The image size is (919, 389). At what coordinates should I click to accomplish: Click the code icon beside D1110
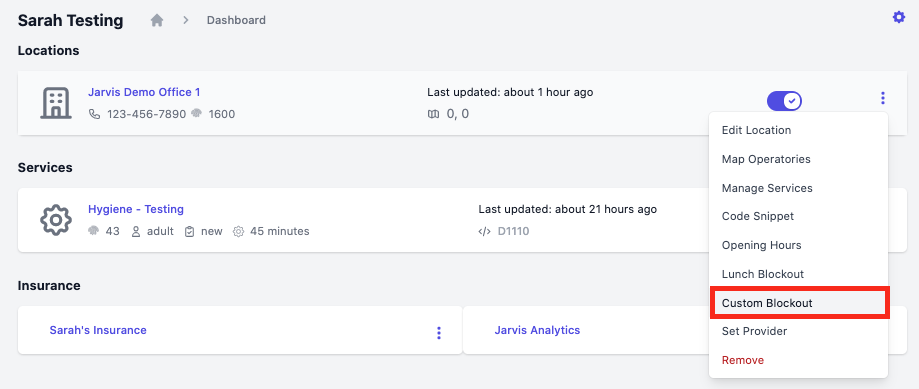(x=485, y=231)
